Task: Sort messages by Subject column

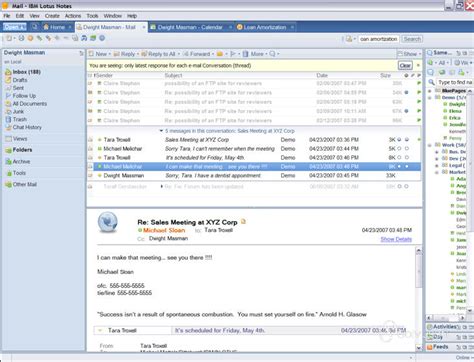Action: (x=173, y=76)
